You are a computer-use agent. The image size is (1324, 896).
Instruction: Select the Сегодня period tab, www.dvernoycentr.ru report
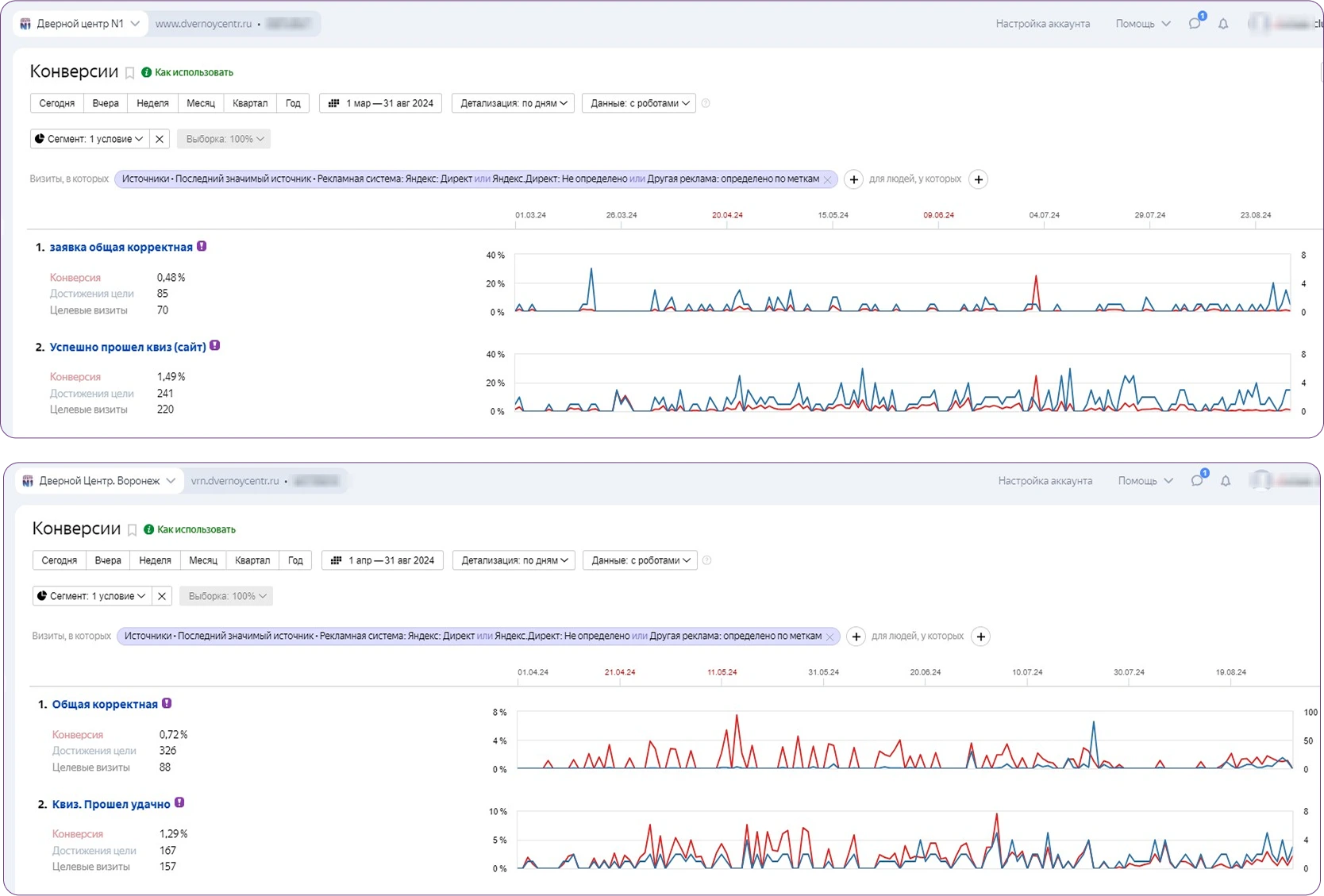57,103
